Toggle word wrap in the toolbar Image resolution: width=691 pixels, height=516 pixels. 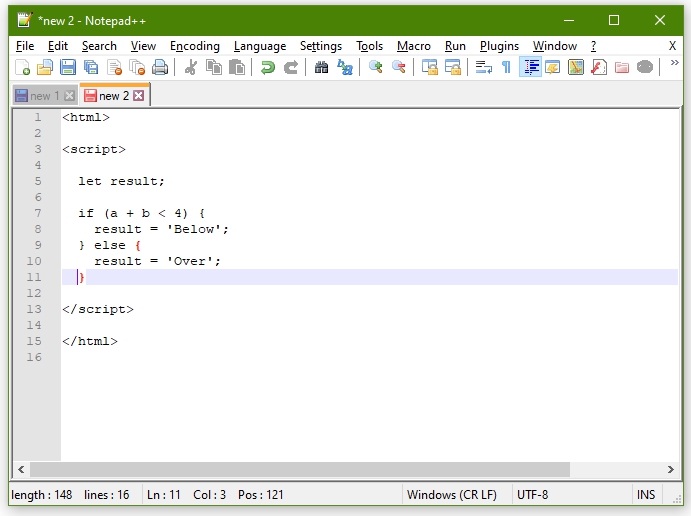click(483, 67)
